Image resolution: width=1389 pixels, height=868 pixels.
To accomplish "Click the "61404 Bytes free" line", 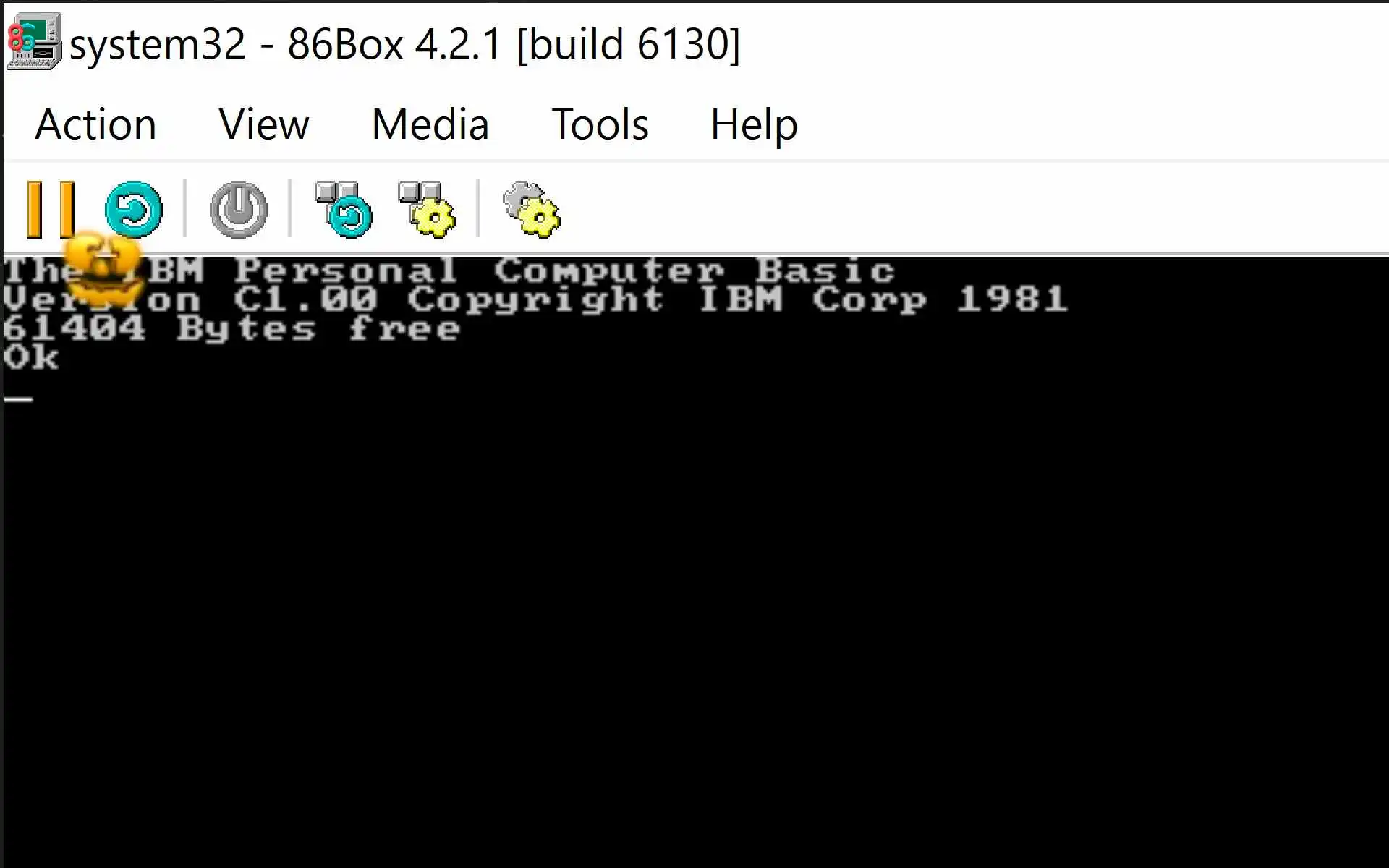I will coord(231,328).
